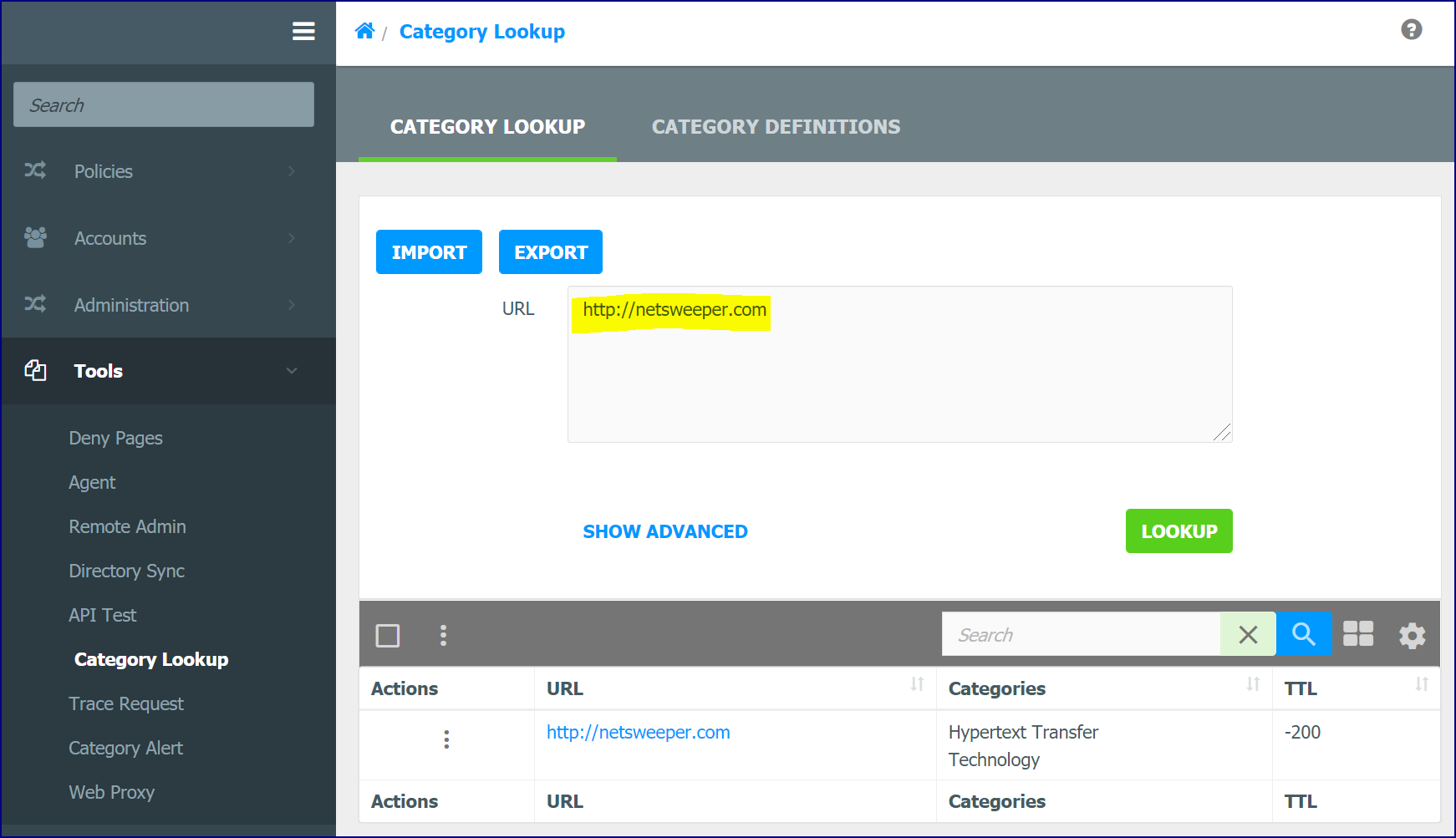Click the Administration label in sidebar

[131, 305]
